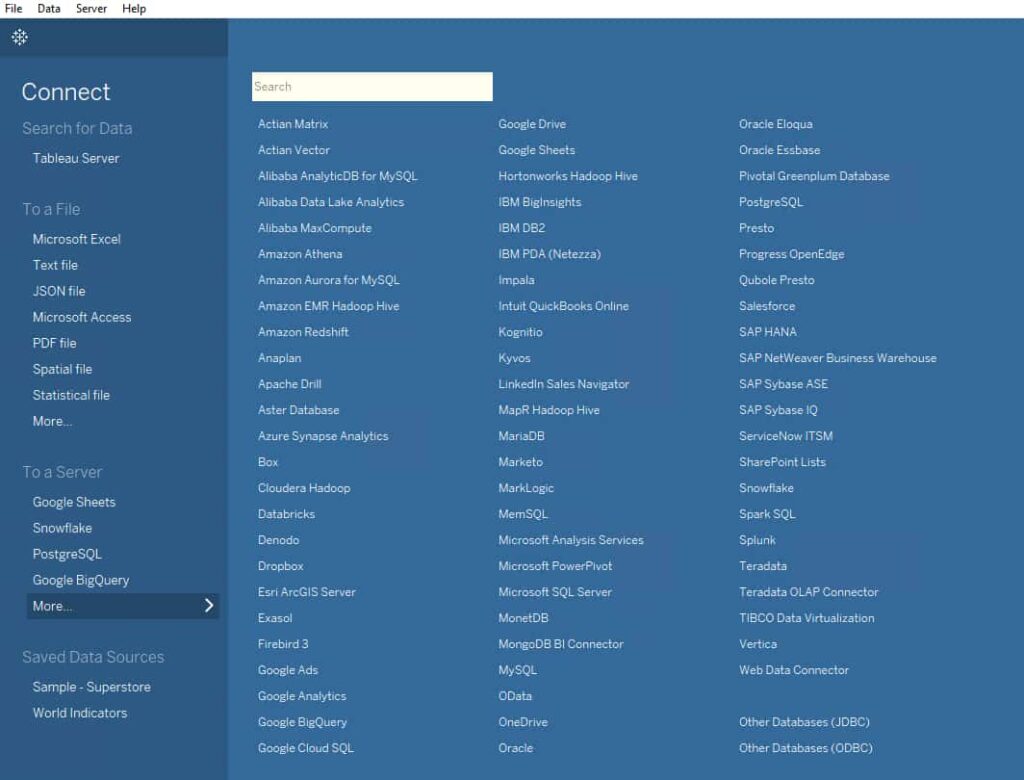Open Web Data Connector
This screenshot has width=1024, height=780.
point(794,670)
